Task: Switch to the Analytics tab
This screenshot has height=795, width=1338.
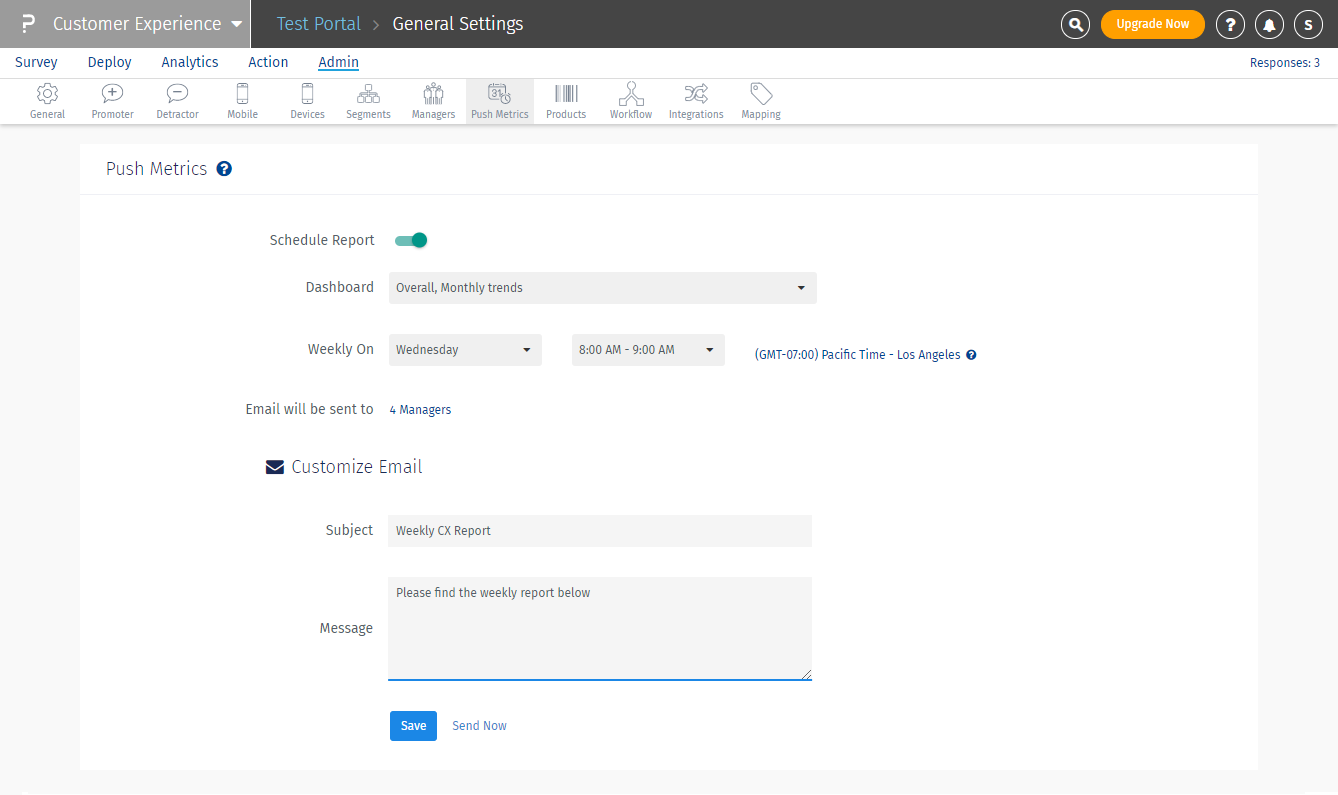Action: click(x=190, y=62)
